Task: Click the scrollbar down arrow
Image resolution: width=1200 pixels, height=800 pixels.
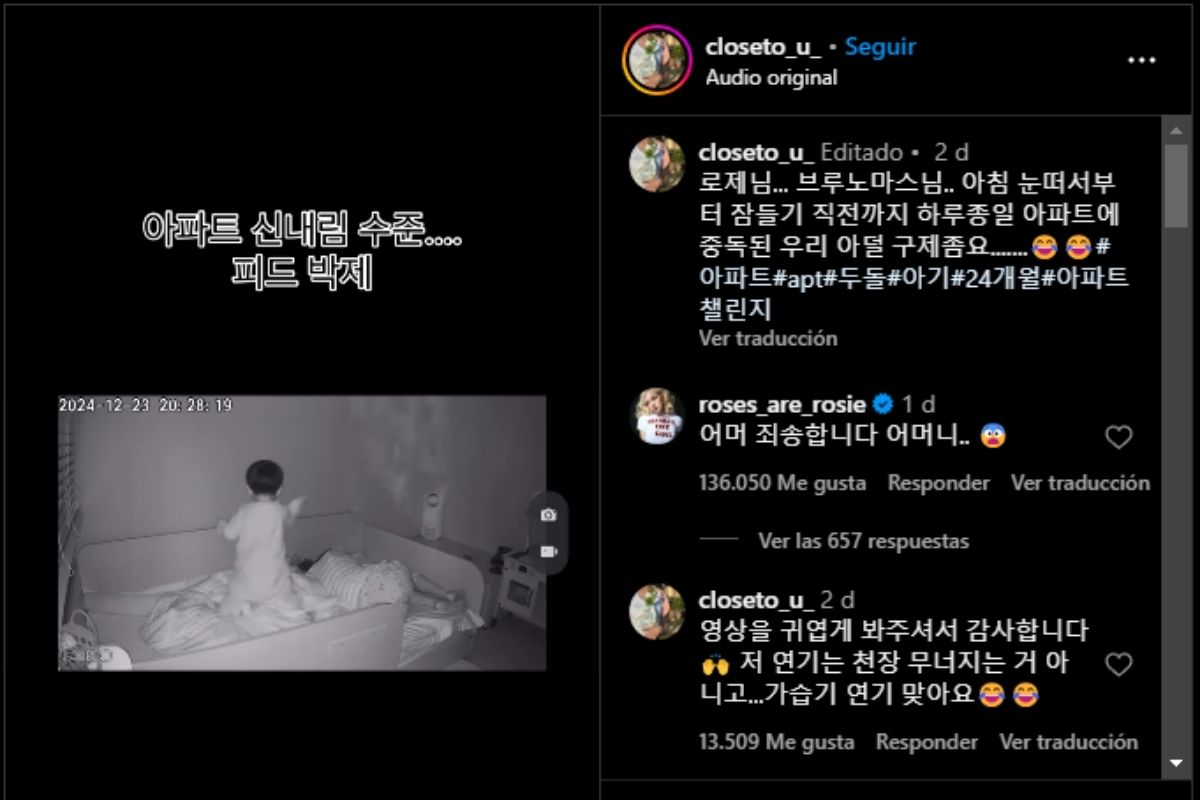Action: [1177, 763]
